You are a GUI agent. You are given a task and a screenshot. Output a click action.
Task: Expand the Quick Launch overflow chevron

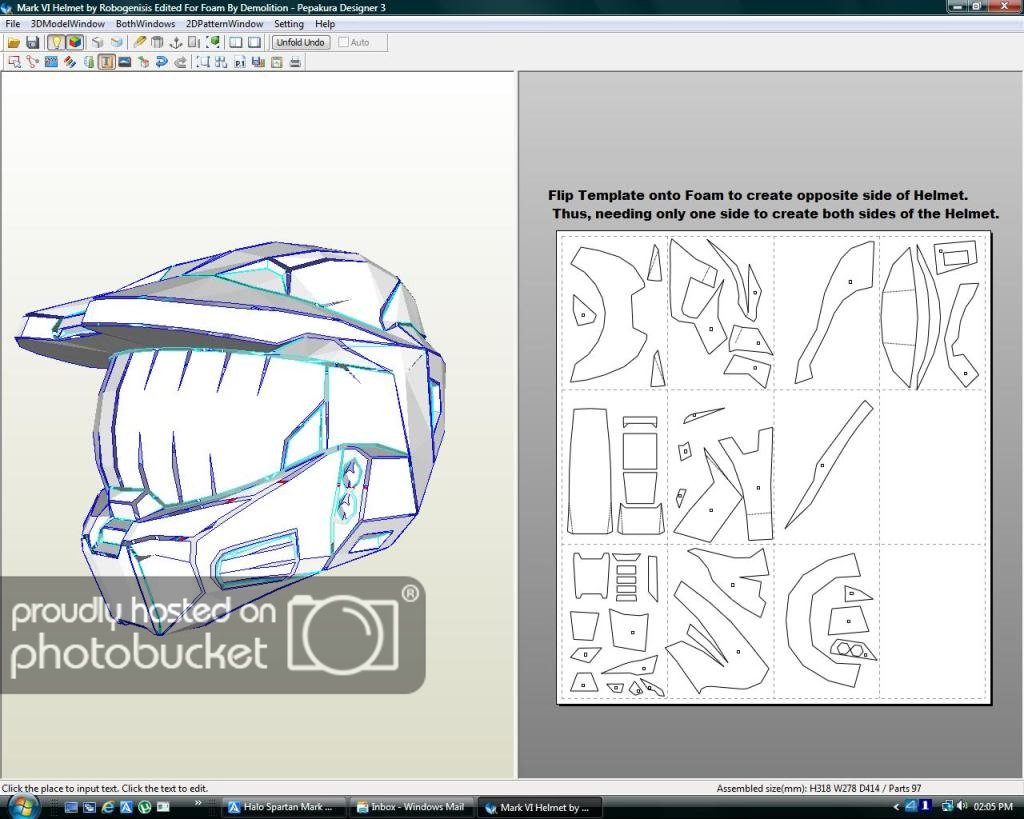coord(198,803)
